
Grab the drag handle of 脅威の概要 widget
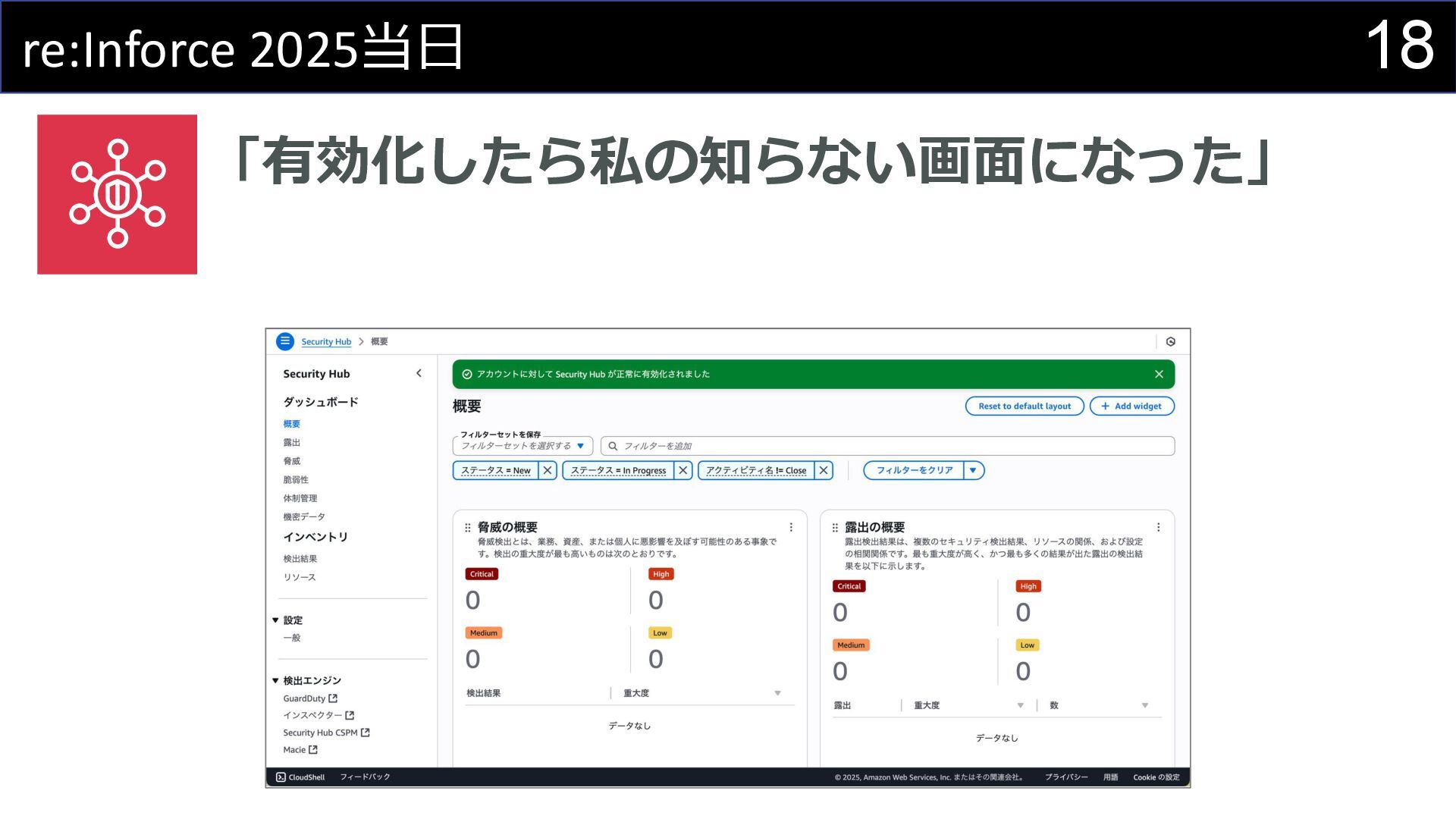[x=467, y=528]
